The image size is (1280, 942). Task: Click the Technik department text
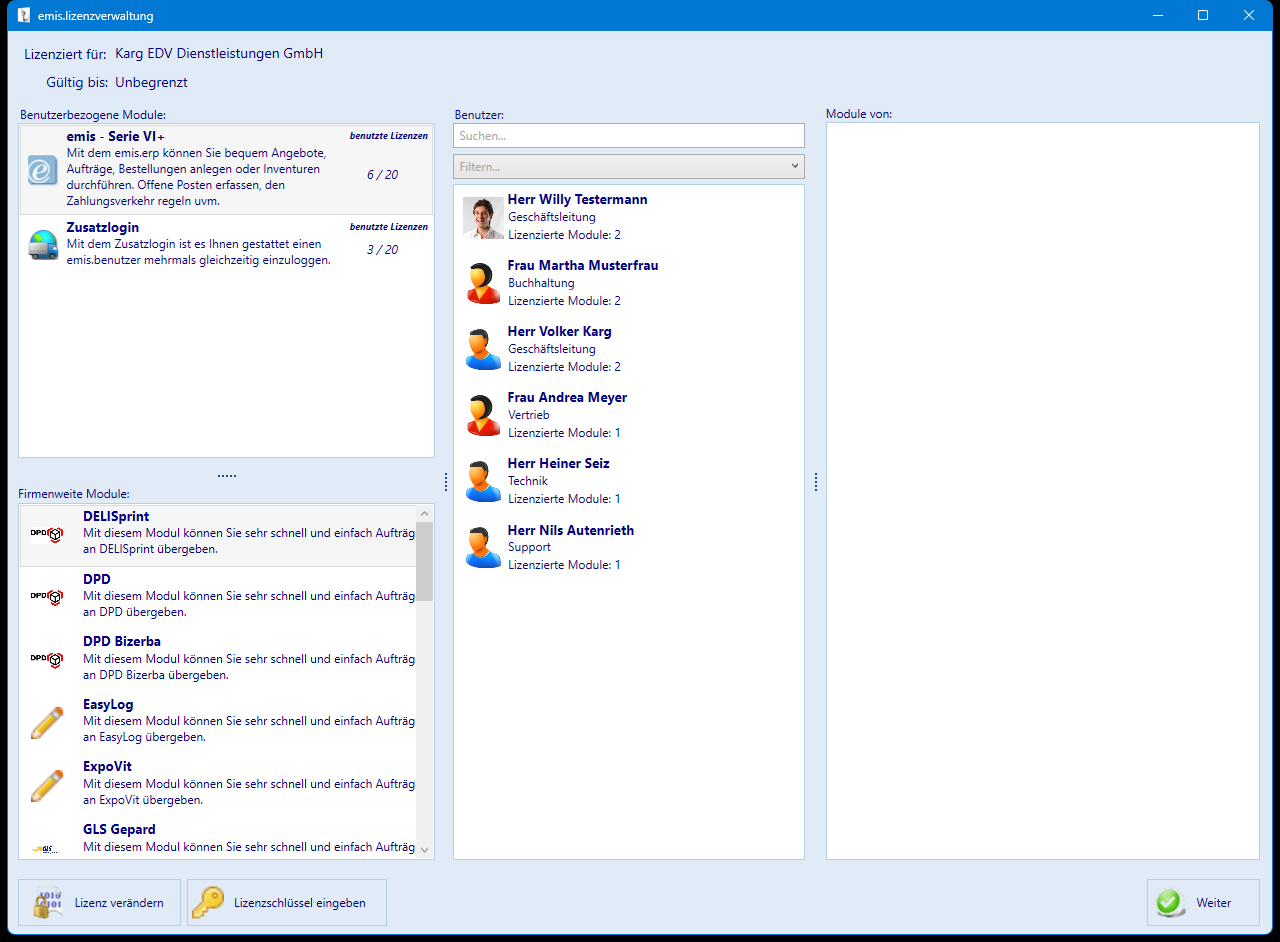pos(528,481)
